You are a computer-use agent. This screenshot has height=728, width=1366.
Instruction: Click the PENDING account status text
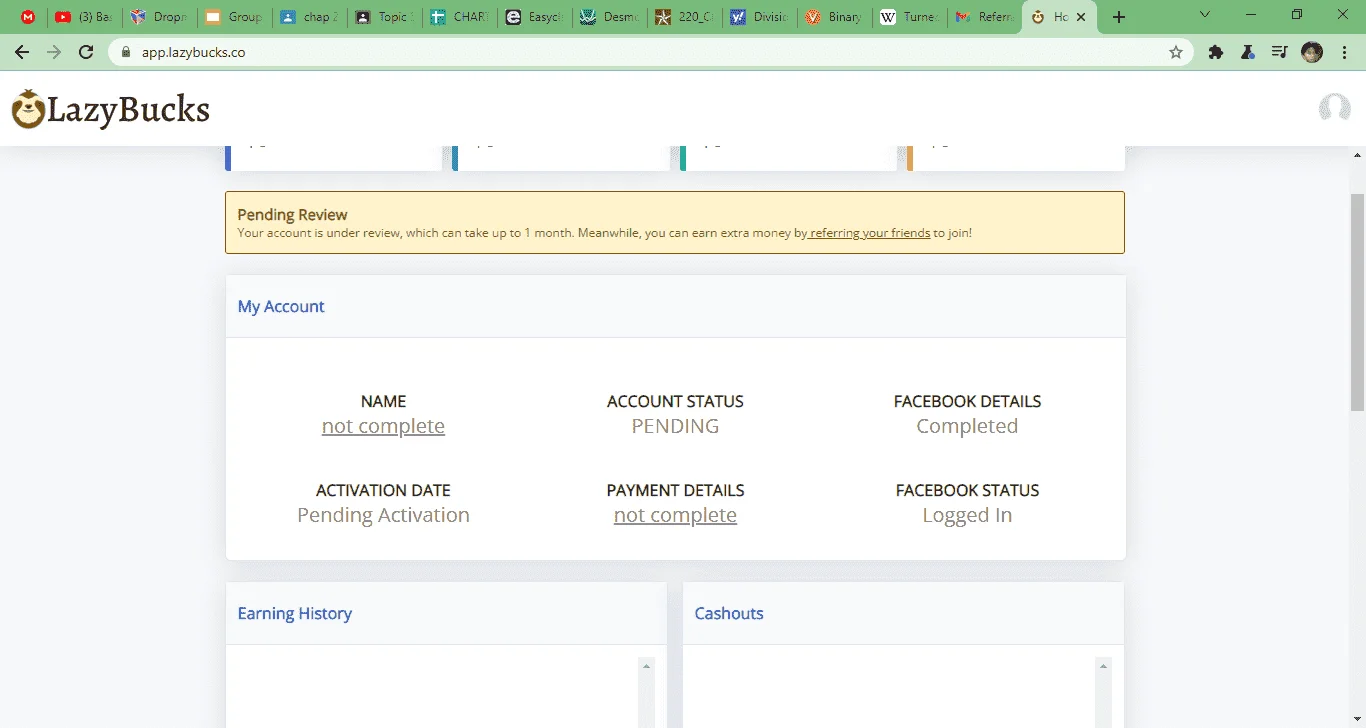[675, 426]
